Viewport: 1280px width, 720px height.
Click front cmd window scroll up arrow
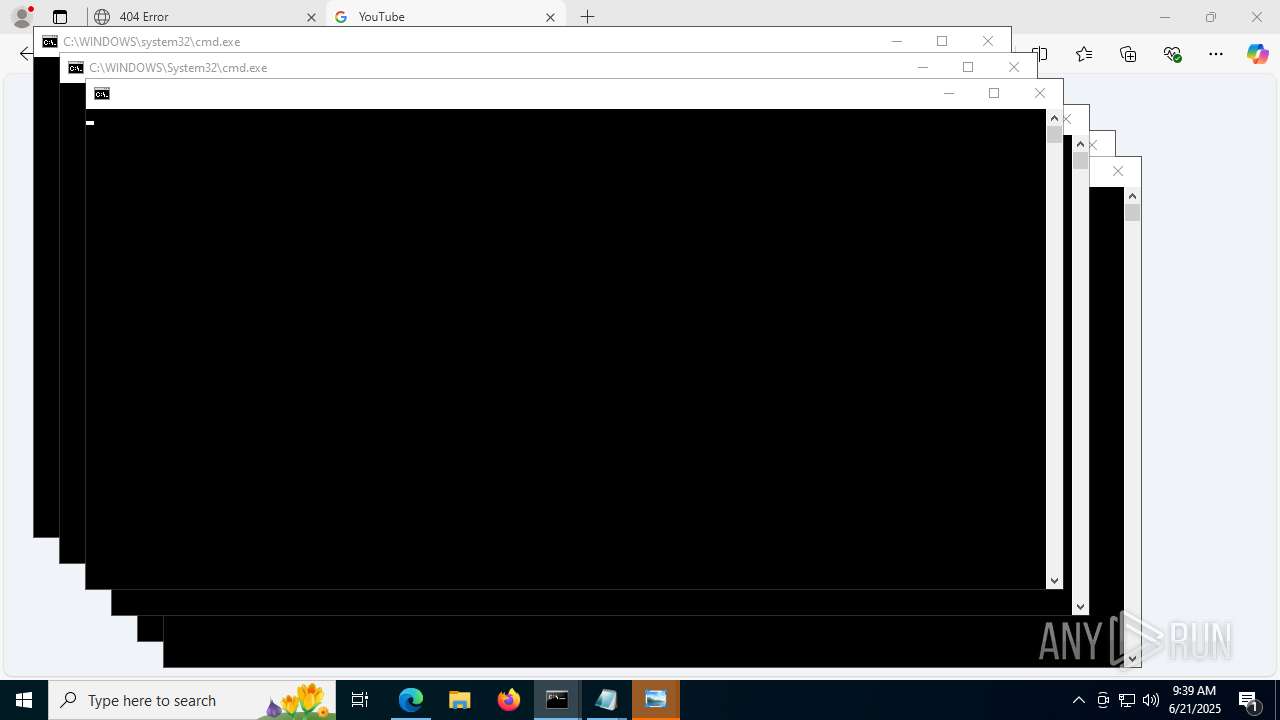(x=1054, y=118)
